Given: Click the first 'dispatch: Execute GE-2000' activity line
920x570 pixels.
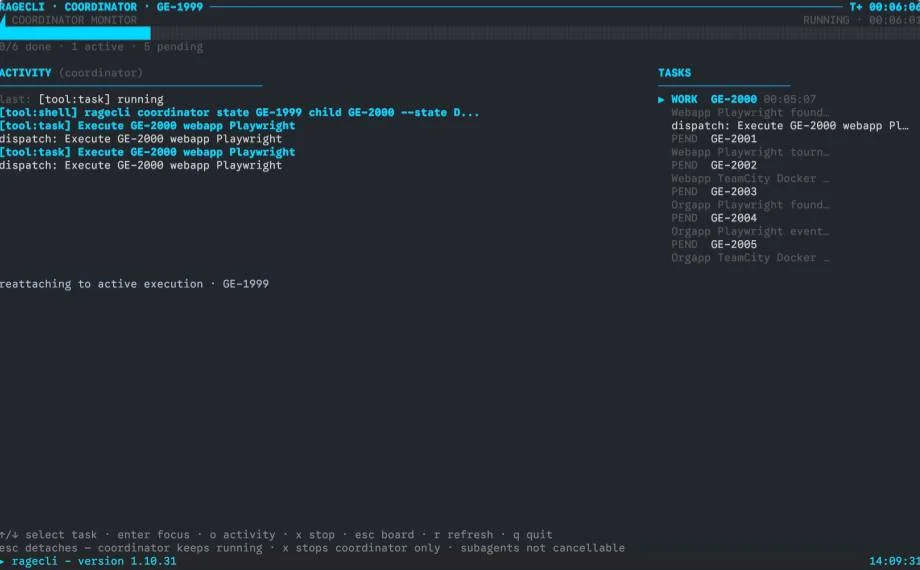Looking at the screenshot, I should [x=141, y=139].
